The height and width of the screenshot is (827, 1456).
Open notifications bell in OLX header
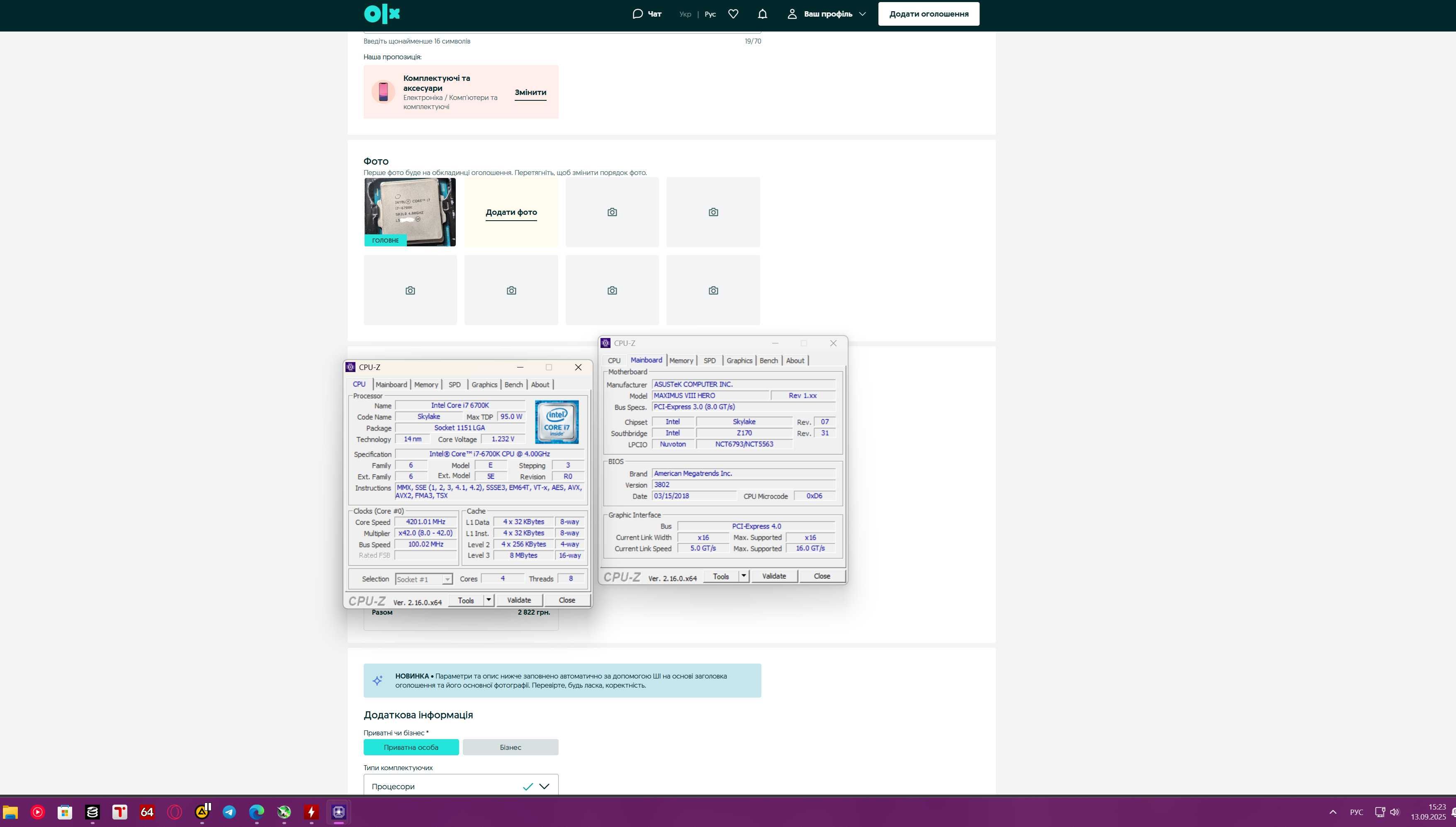[763, 14]
